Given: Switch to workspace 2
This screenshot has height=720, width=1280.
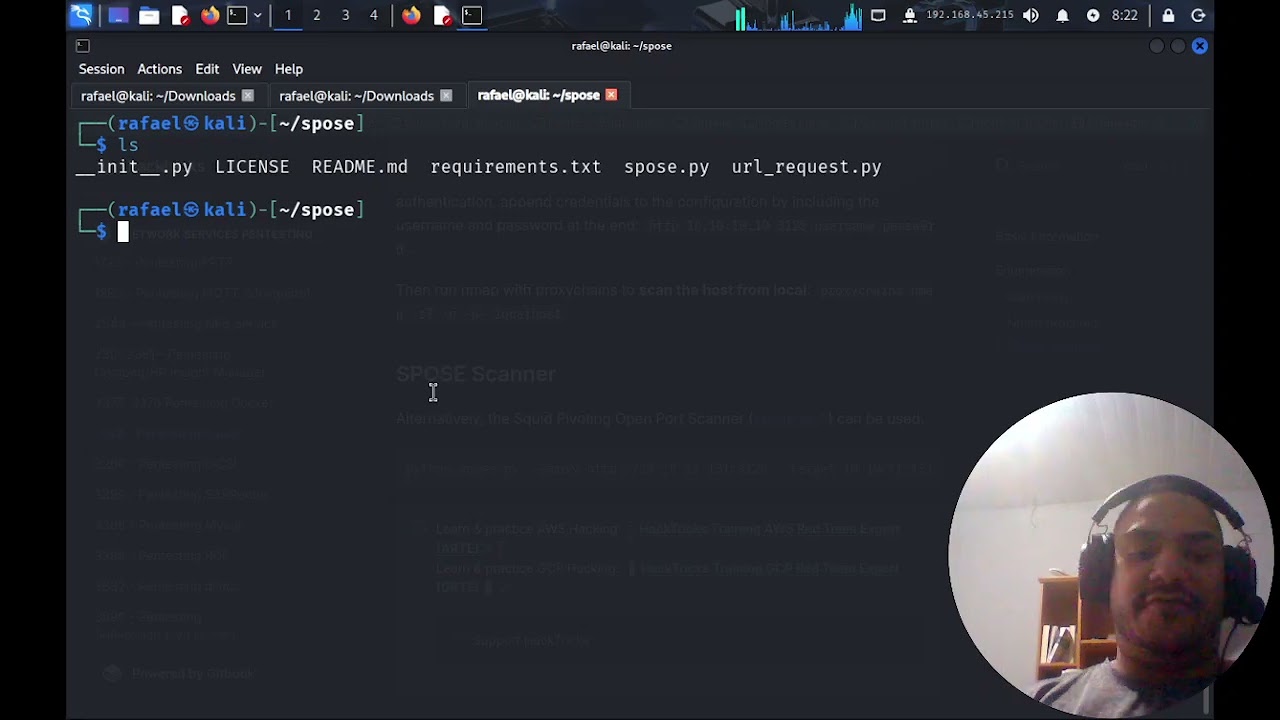Looking at the screenshot, I should click(x=317, y=15).
